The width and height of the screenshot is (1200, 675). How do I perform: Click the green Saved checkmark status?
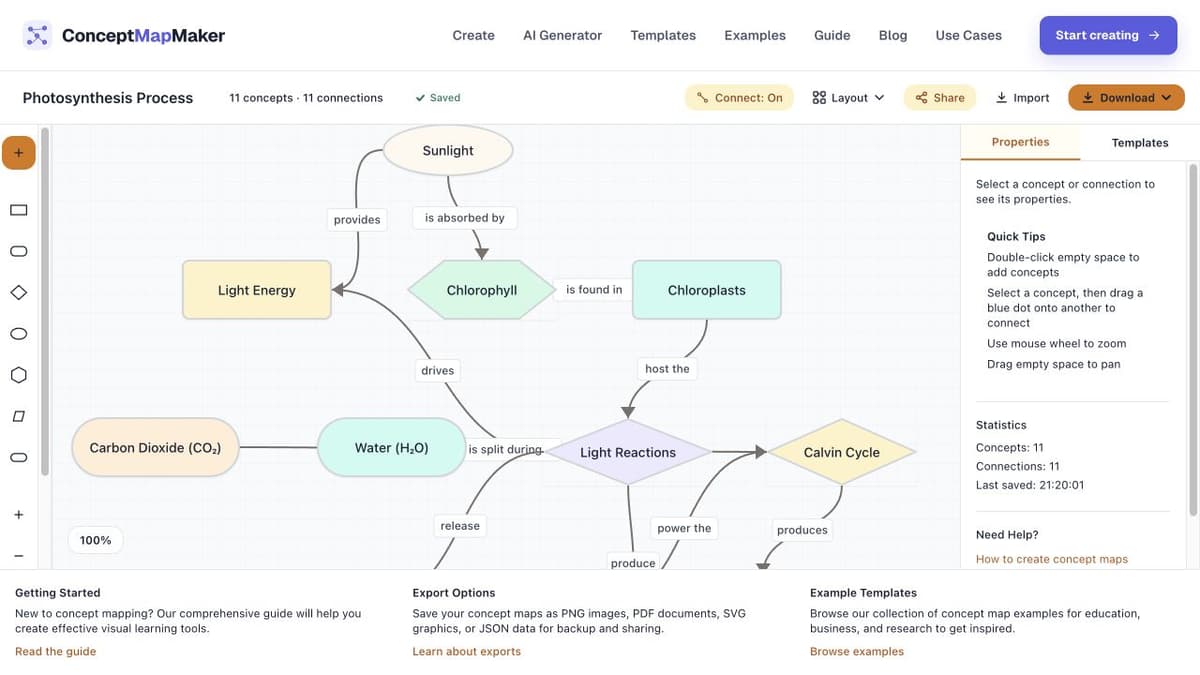coord(438,98)
